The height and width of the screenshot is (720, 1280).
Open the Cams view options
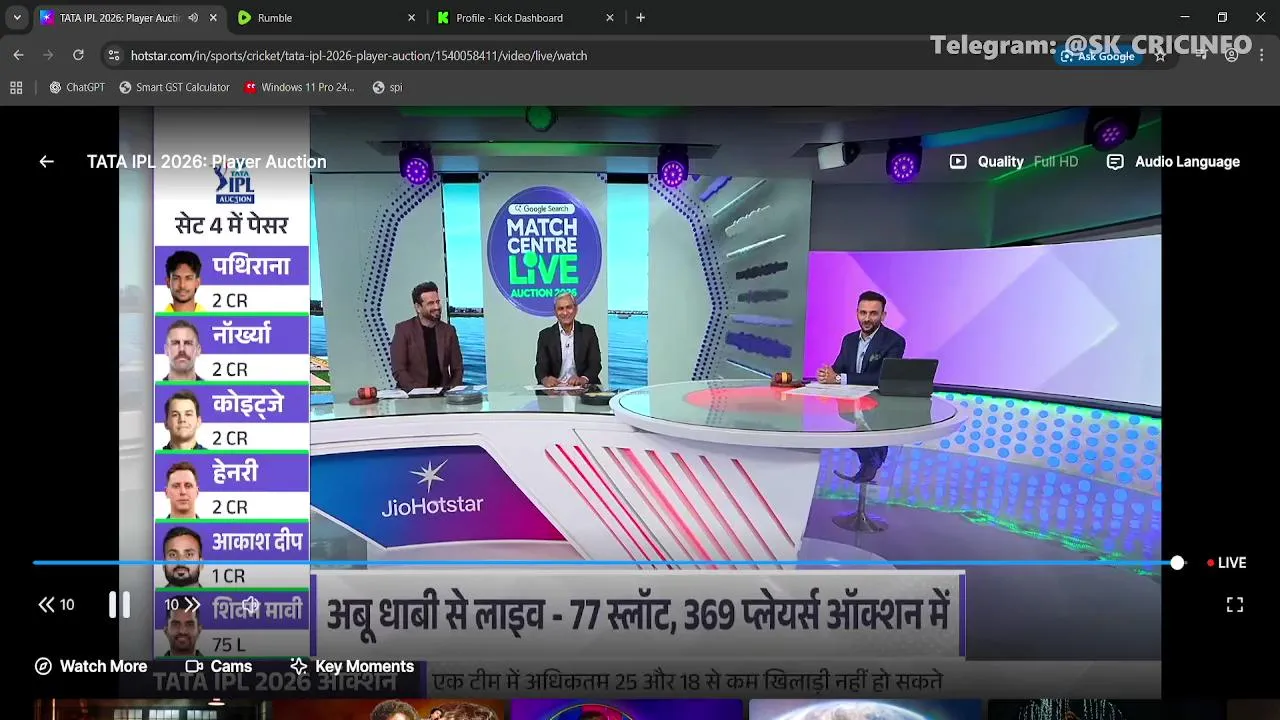tap(219, 666)
